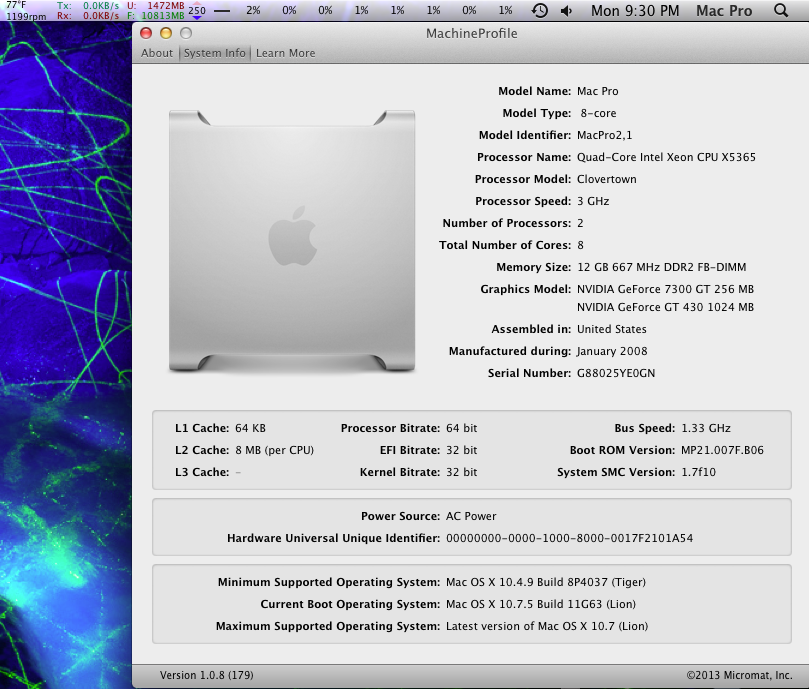The image size is (809, 689).
Task: Click Latest version of Mac OS X 10.7 (Lion)
Action: coord(547,627)
